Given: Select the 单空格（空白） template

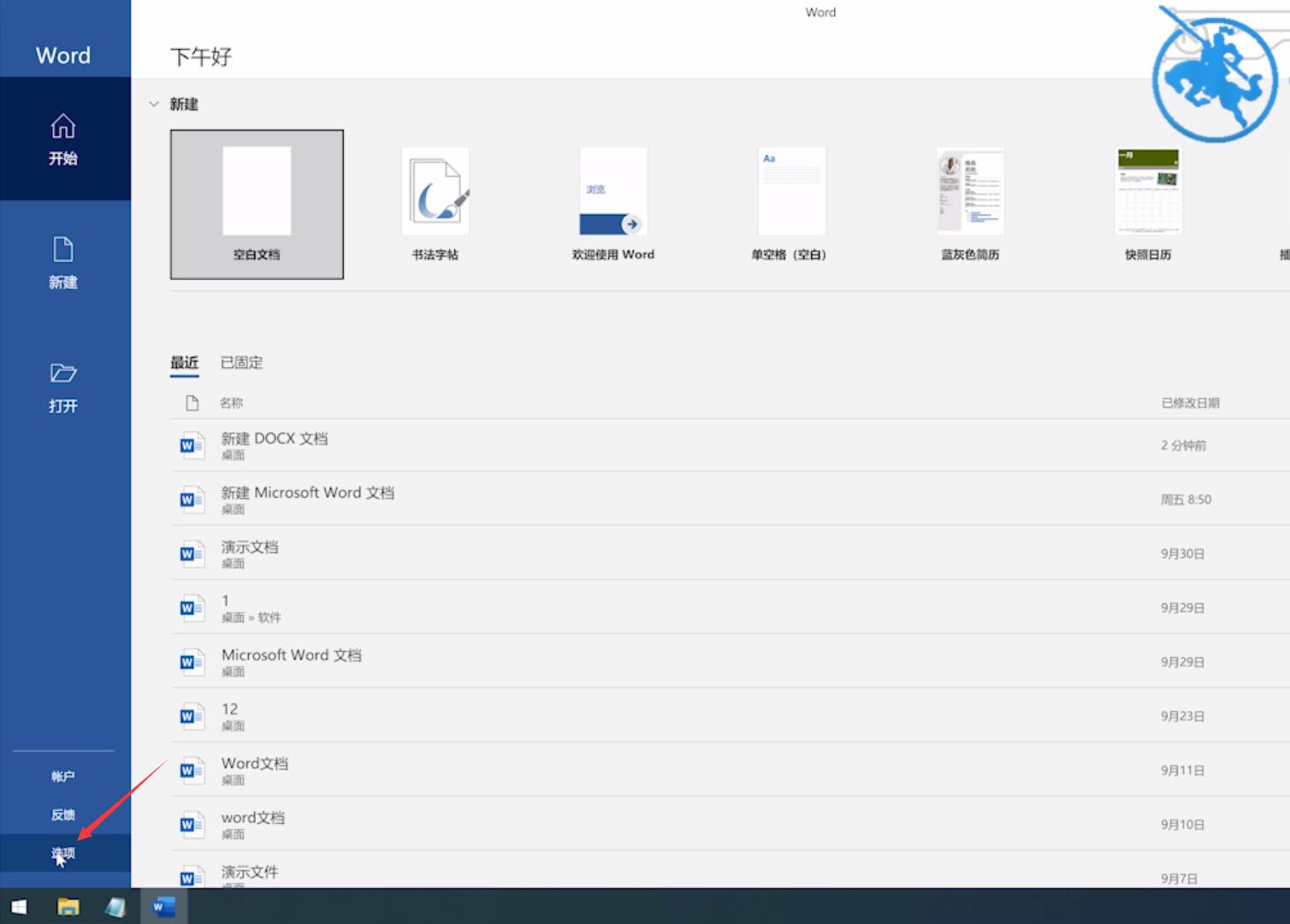Looking at the screenshot, I should (791, 204).
